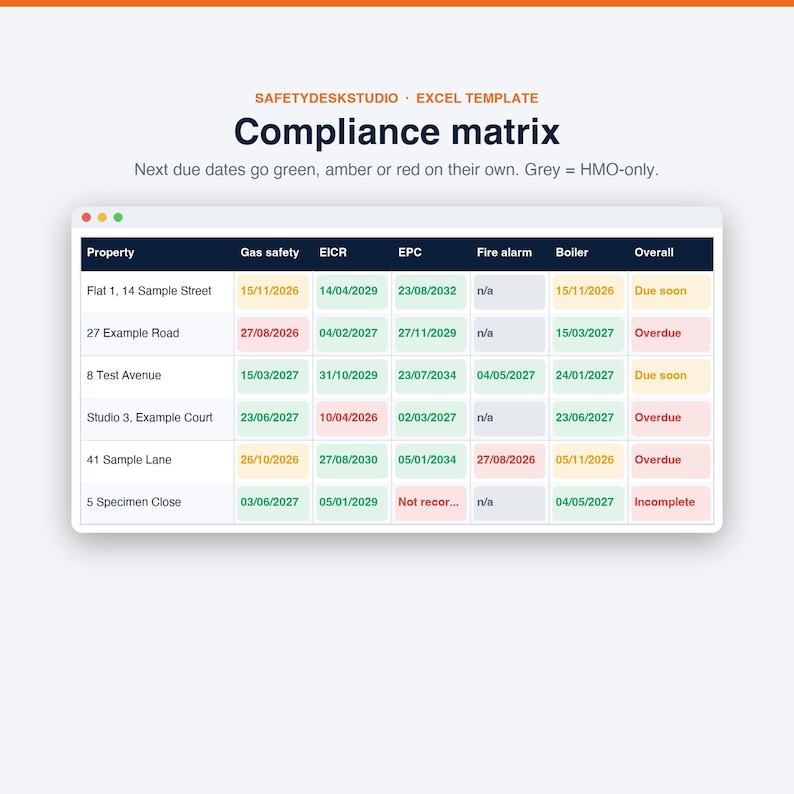Click Overdue status for 27 Example Road
The image size is (794, 794).
tap(671, 334)
